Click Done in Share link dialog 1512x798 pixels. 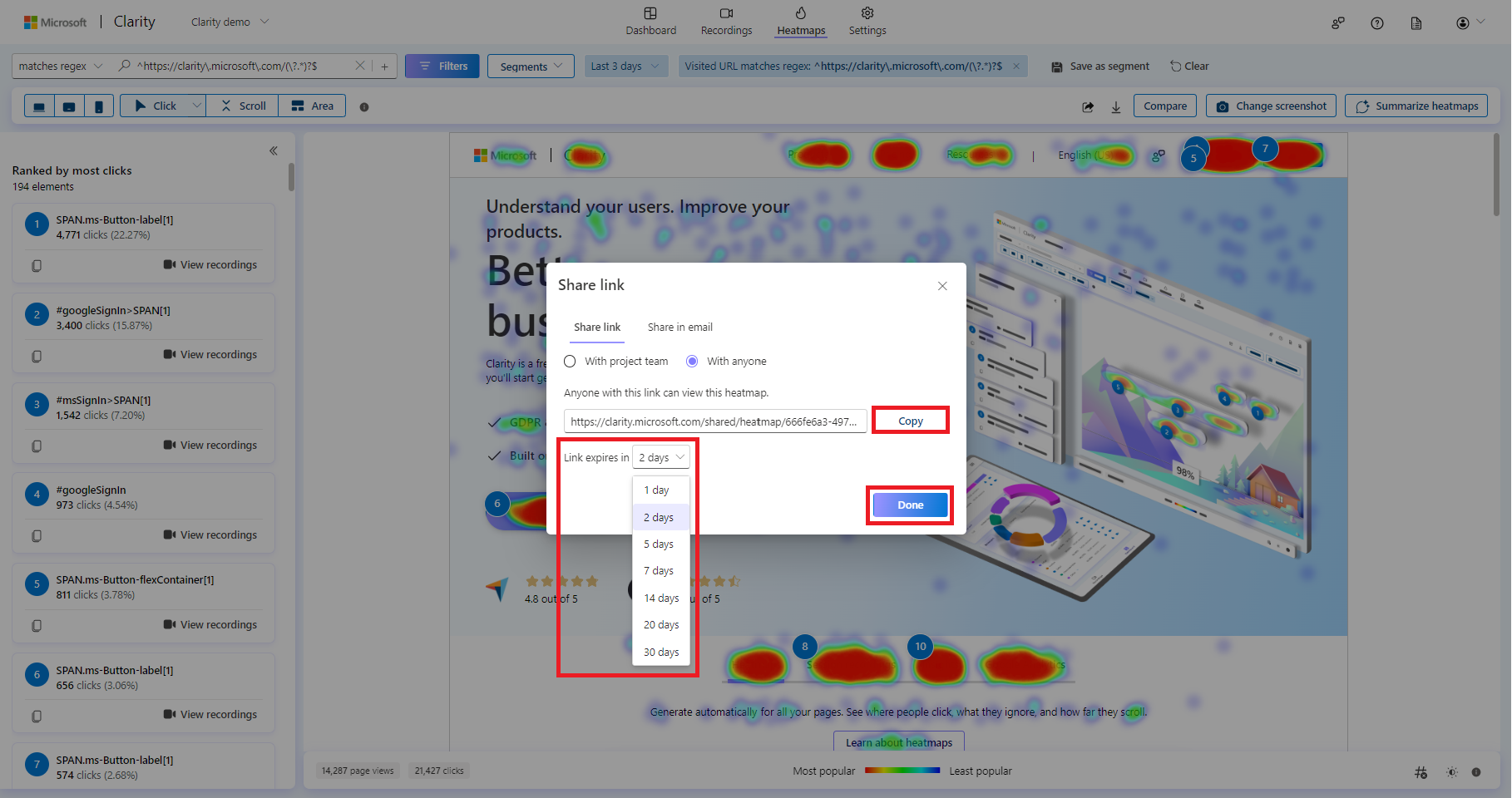[911, 505]
